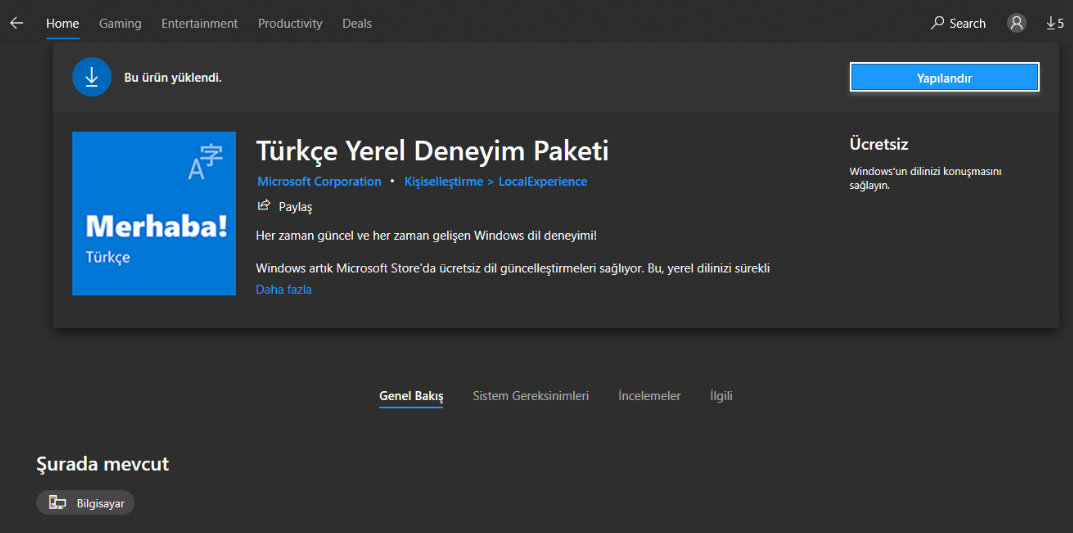Click the Bilgisayar device chip
Screen dimensions: 1073x533
pos(86,502)
